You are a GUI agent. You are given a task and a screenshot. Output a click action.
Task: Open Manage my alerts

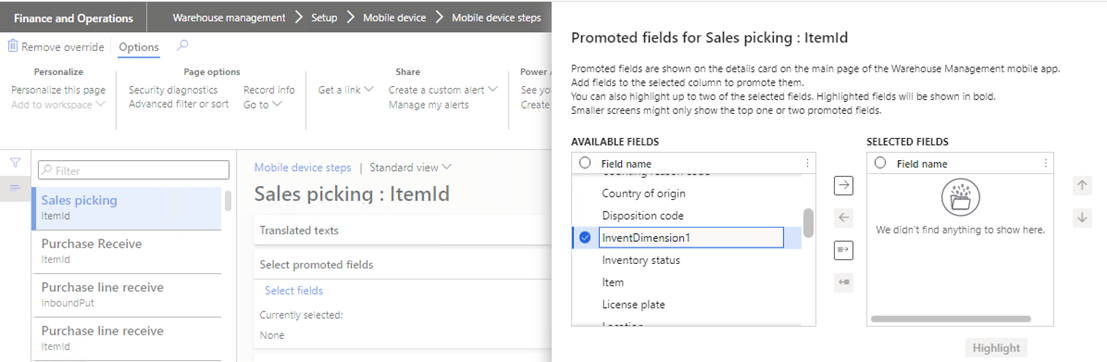click(x=429, y=104)
